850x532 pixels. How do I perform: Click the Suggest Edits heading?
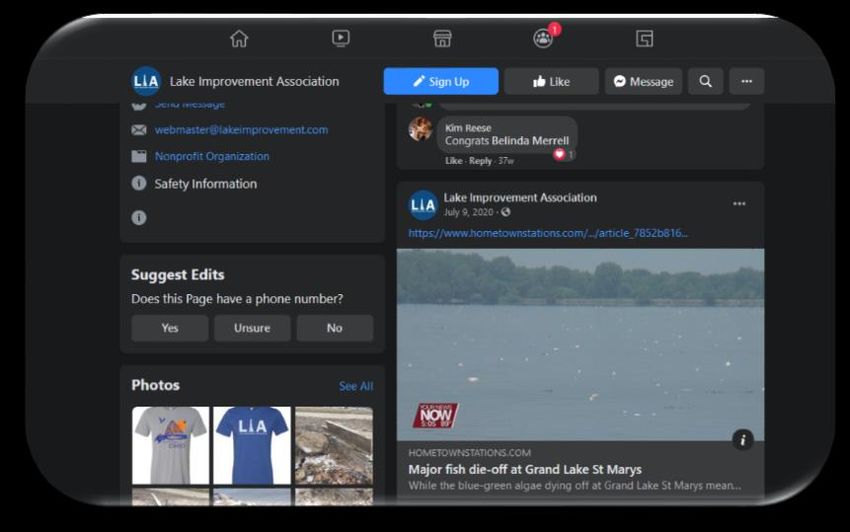[178, 275]
